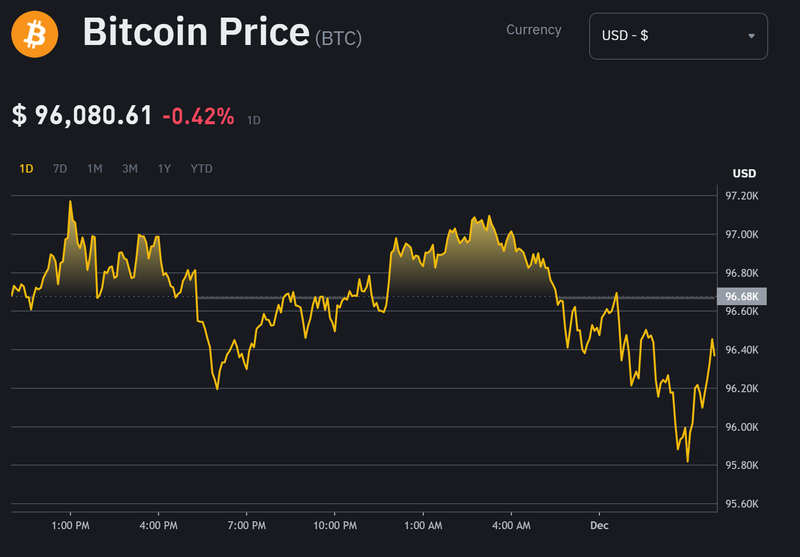Switch to the 7D time range
Screen dimensions: 800x557
coord(60,169)
